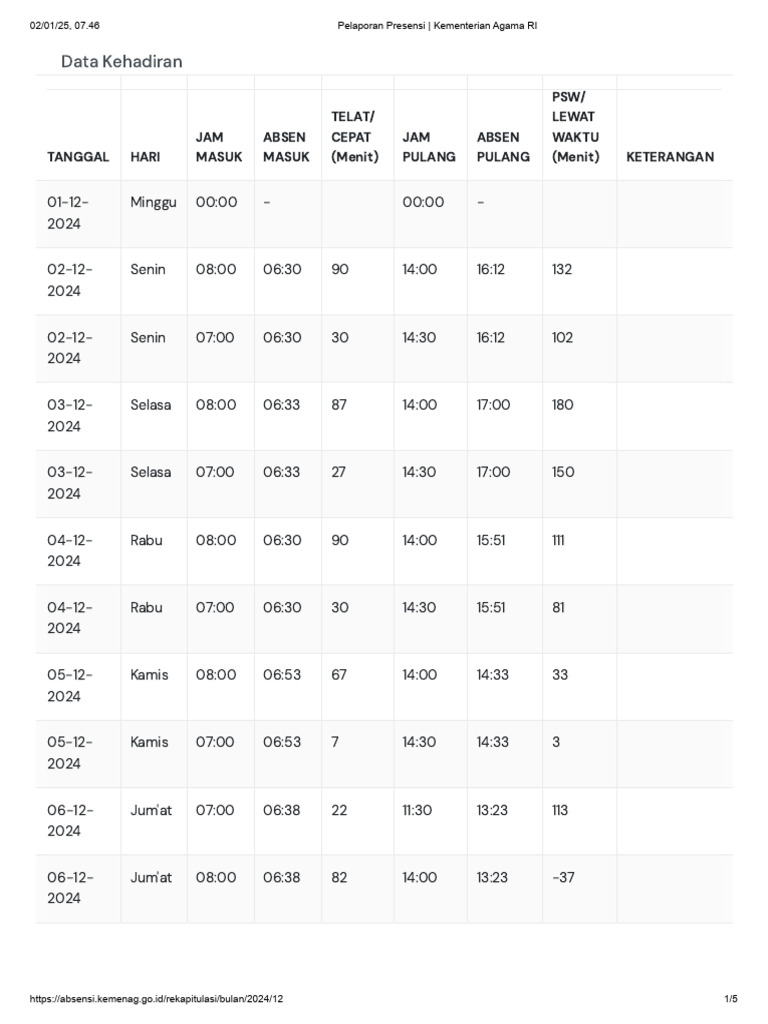Click the 1/5 page number indicator
Screen dimensions: 768x1024
click(731, 999)
